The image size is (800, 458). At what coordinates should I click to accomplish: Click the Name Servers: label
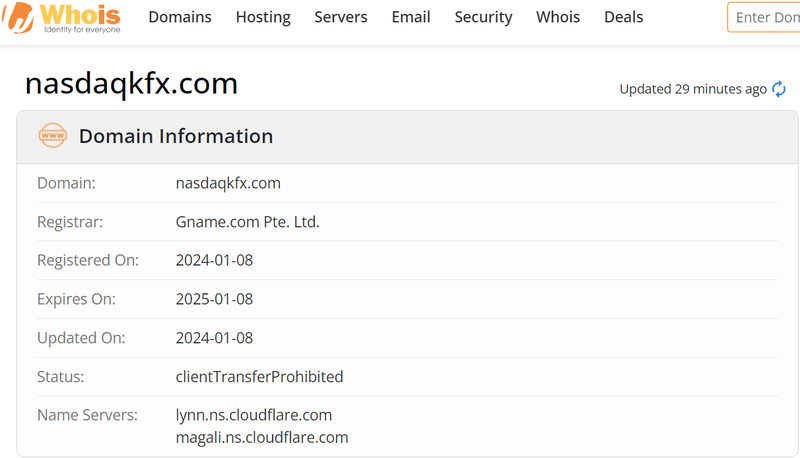tap(87, 415)
